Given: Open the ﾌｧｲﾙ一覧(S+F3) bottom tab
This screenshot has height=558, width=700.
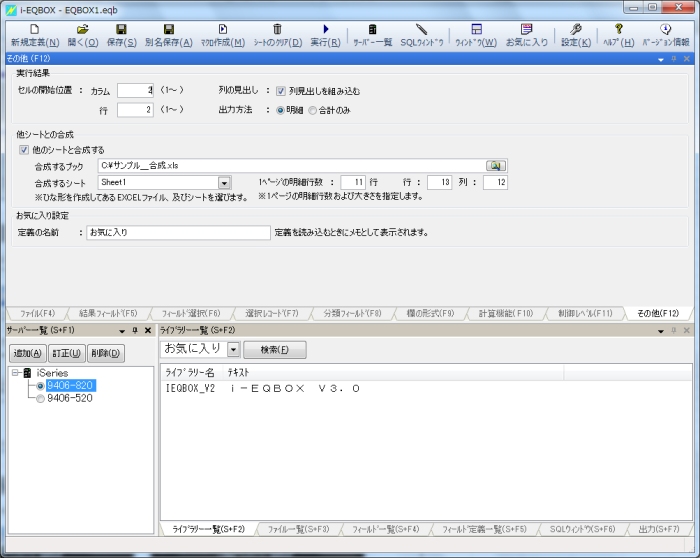Looking at the screenshot, I should 298,529.
